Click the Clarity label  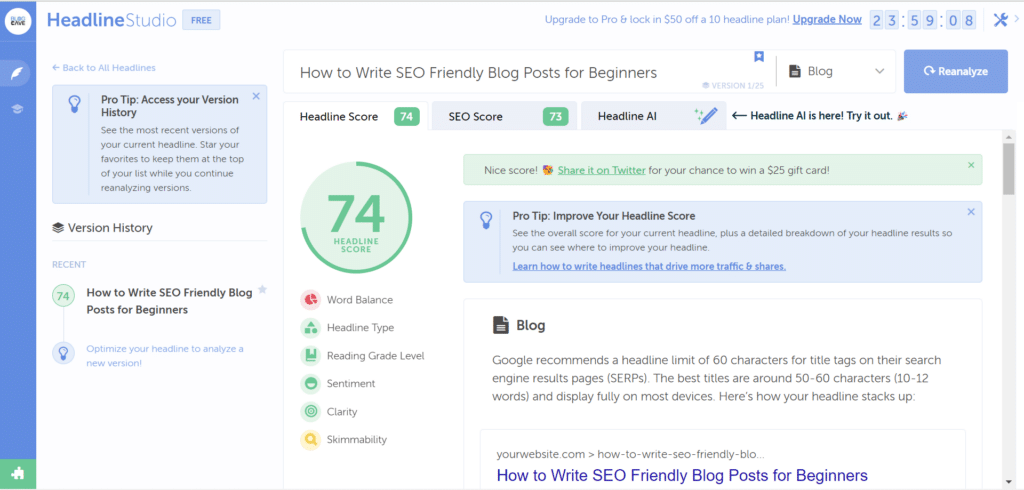point(342,412)
